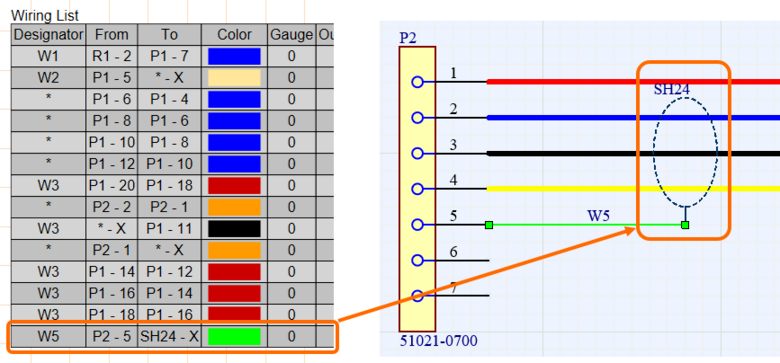Select pin 3 circle on P2 connector
The width and height of the screenshot is (780, 363).
coord(417,154)
